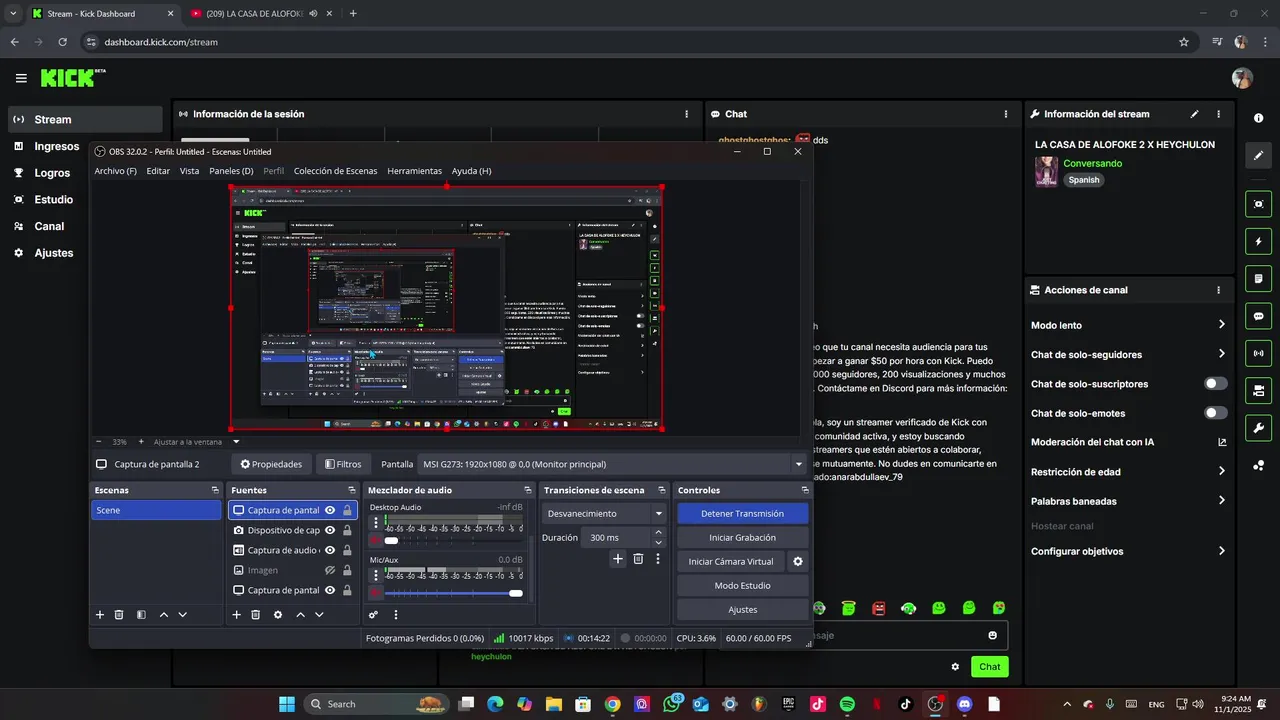The image size is (1280, 720).
Task: Open Desktop Audio's three-dot options
Action: pyautogui.click(x=376, y=523)
